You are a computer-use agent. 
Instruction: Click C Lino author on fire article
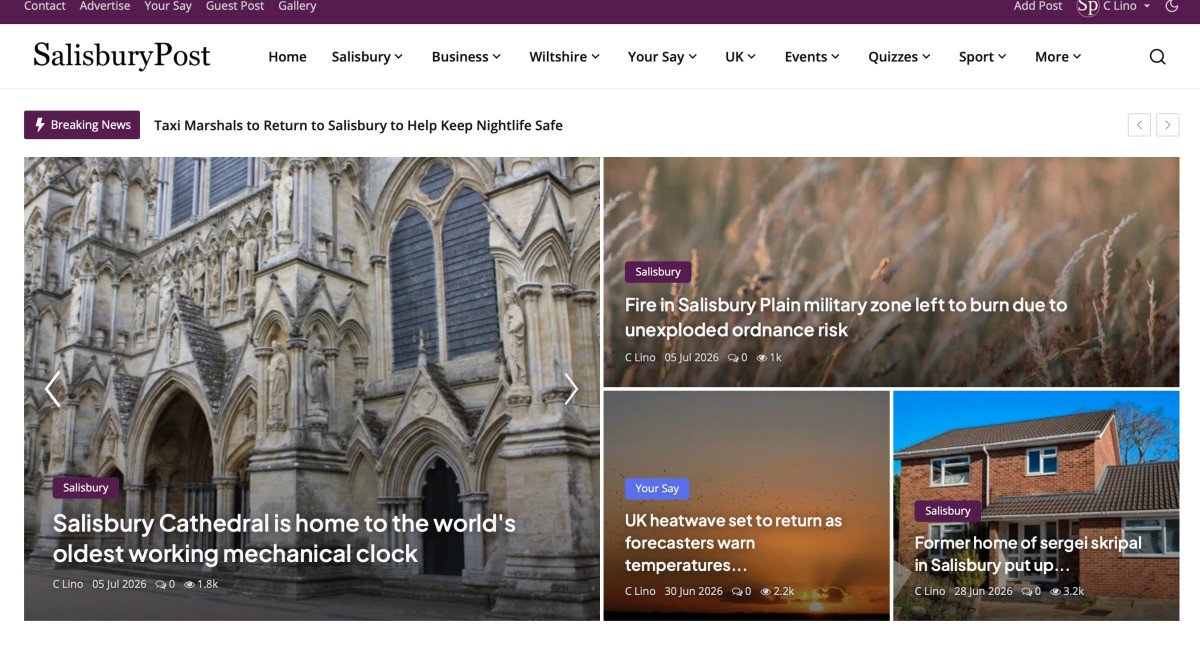tap(640, 358)
